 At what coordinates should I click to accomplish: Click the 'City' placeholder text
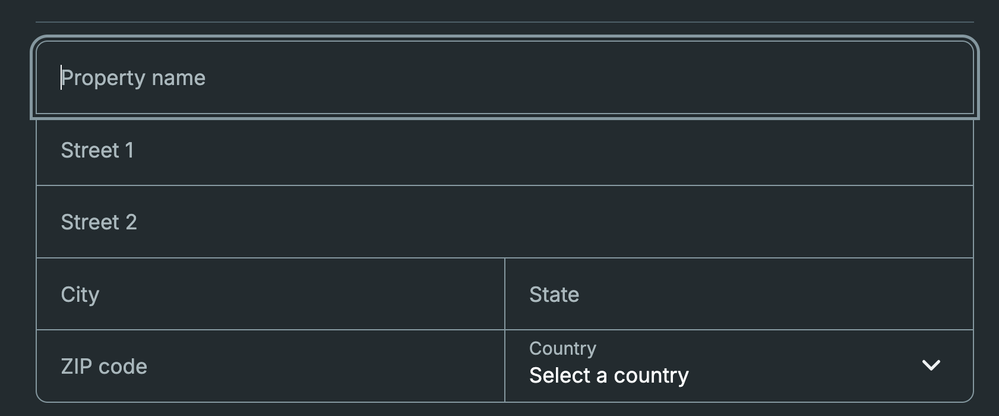coord(80,295)
